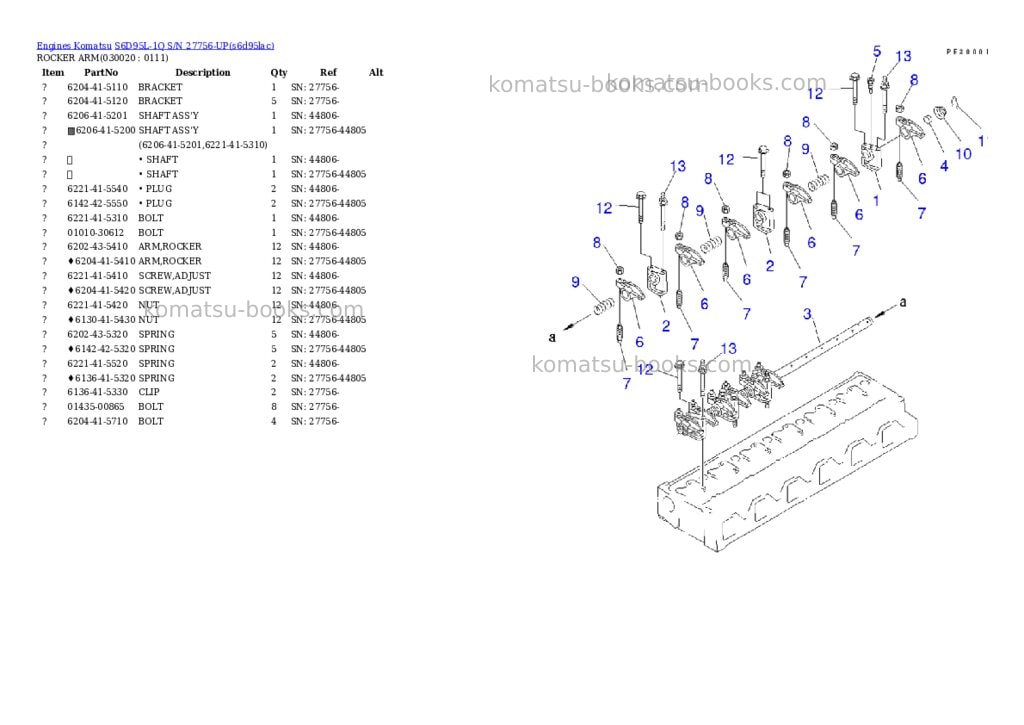Select part number 6206-41-5201 SHAFT ASS'Y

(97, 116)
